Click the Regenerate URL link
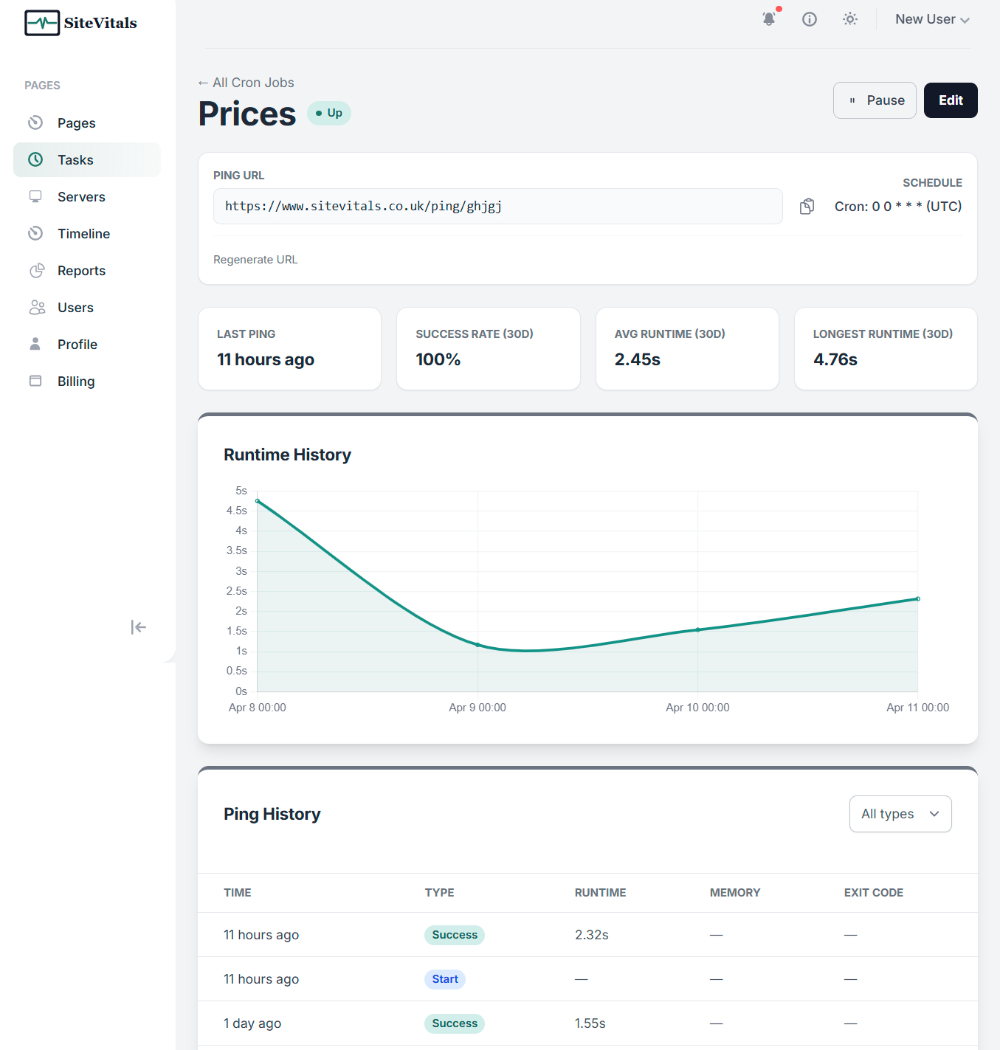Viewport: 1000px width, 1050px height. tap(255, 259)
